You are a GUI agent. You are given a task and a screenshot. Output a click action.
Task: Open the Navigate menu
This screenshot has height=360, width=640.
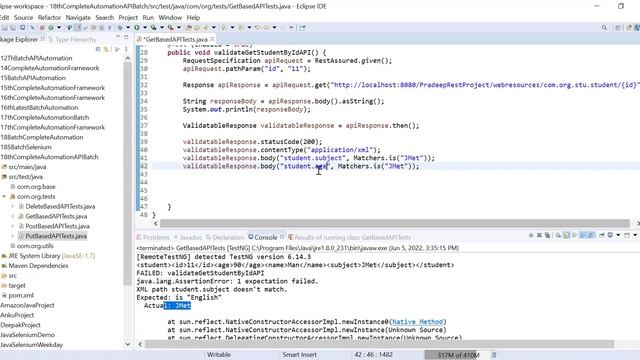click(78, 18)
